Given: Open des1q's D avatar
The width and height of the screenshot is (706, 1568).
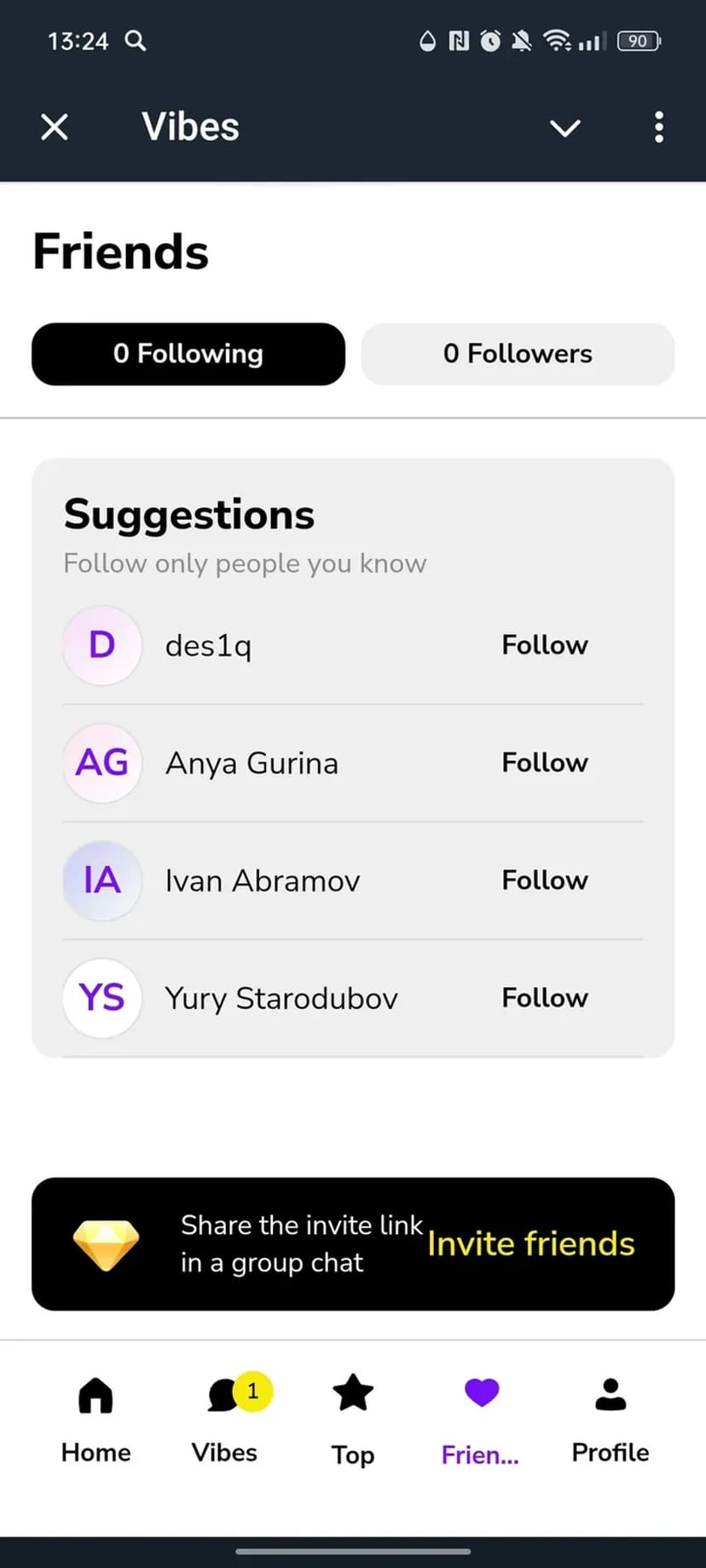Looking at the screenshot, I should point(102,645).
